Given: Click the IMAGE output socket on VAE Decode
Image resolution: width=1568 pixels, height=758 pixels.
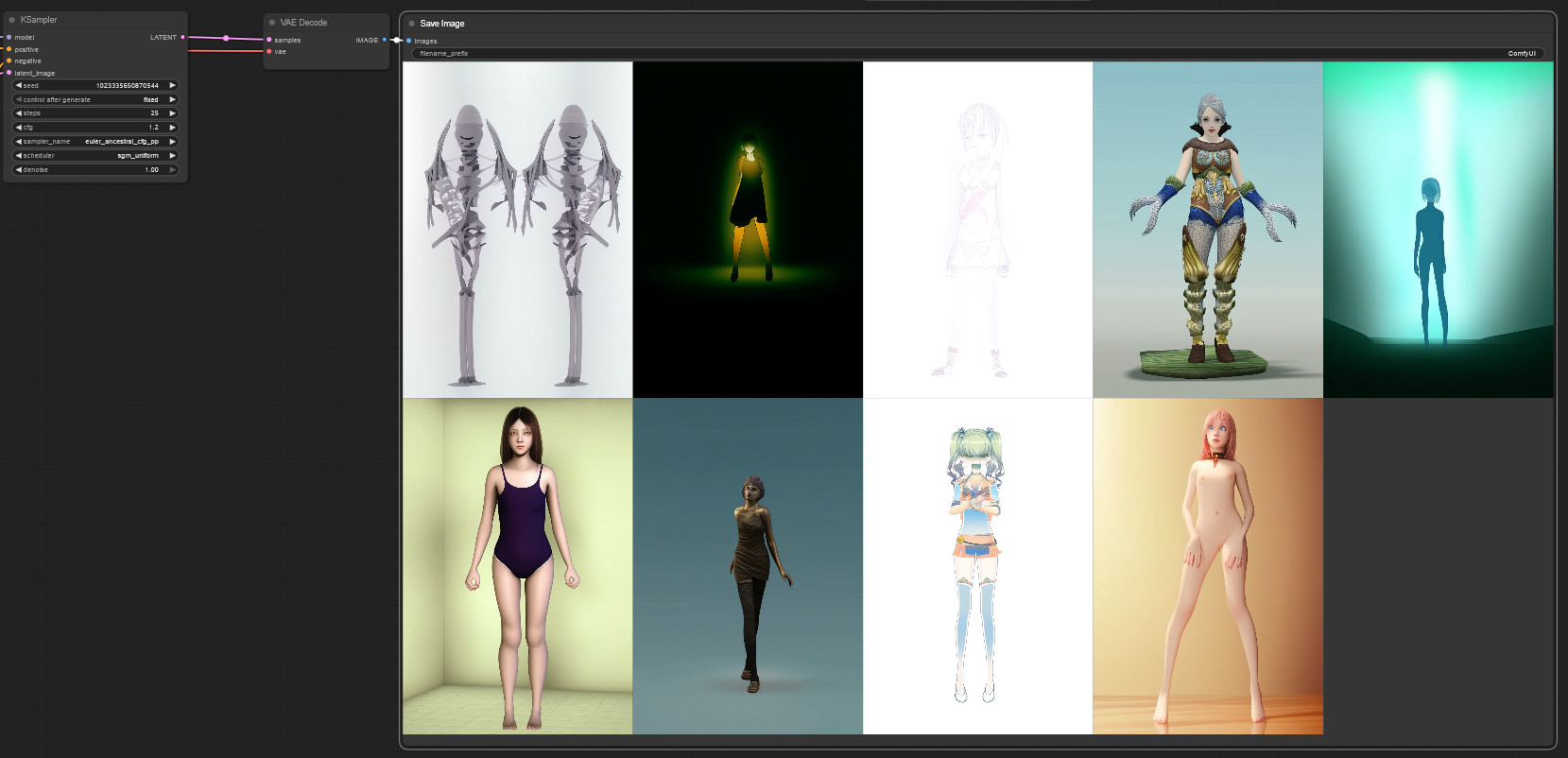Looking at the screenshot, I should point(385,40).
